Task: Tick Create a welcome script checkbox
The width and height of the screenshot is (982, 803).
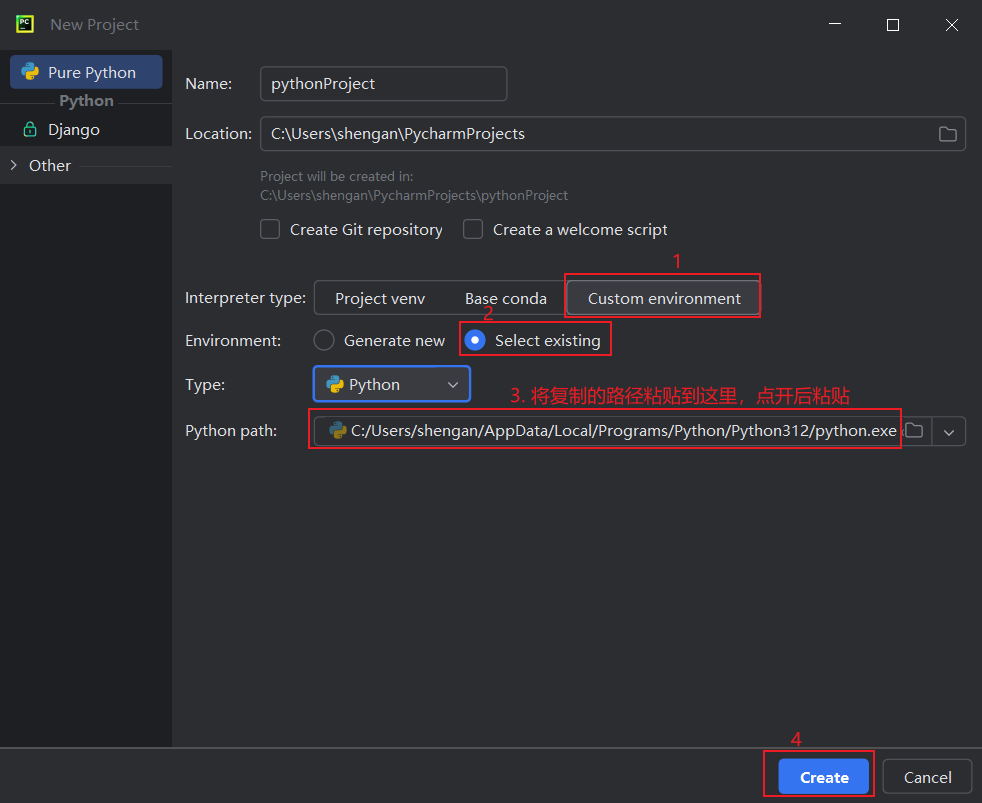Action: point(473,230)
